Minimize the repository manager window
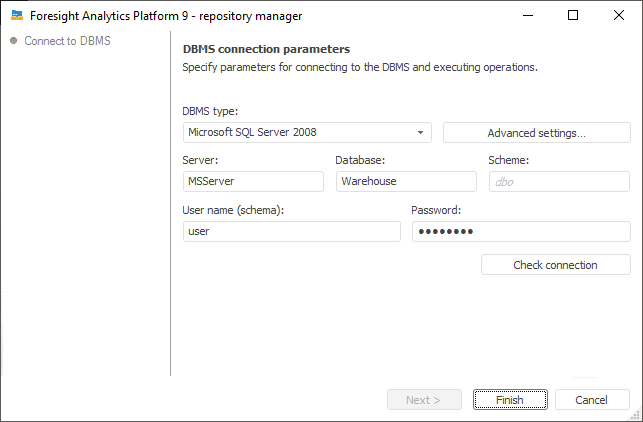This screenshot has height=422, width=643. click(526, 16)
